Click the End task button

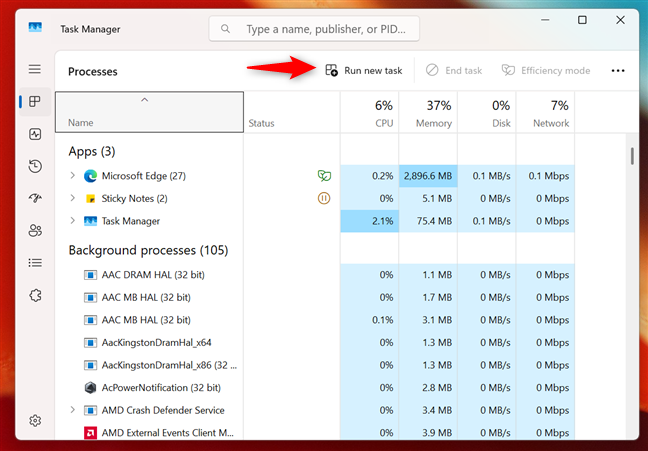pyautogui.click(x=454, y=71)
